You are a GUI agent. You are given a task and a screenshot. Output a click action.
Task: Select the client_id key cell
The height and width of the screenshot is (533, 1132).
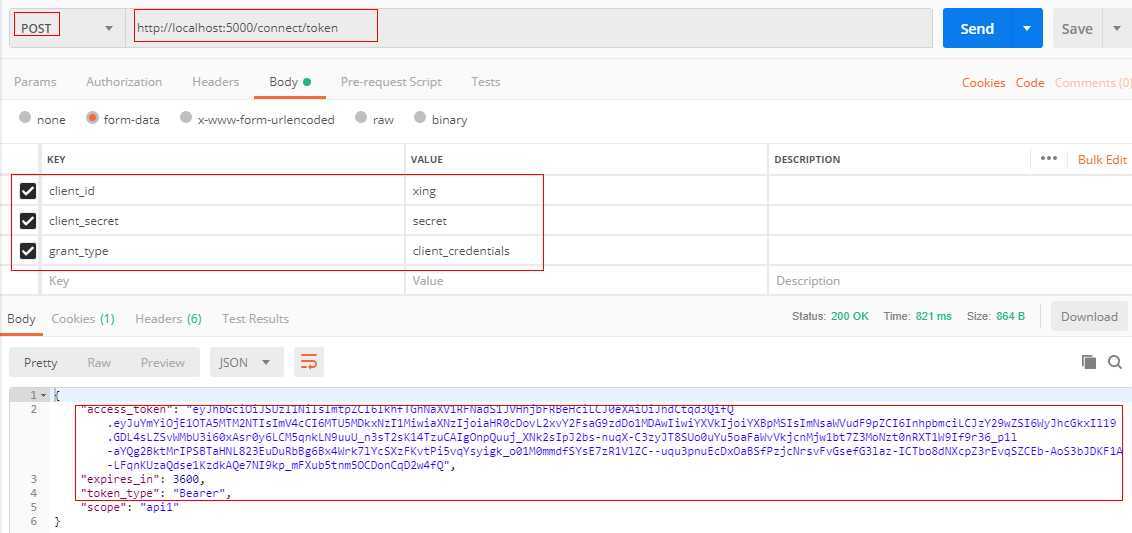[x=222, y=191]
